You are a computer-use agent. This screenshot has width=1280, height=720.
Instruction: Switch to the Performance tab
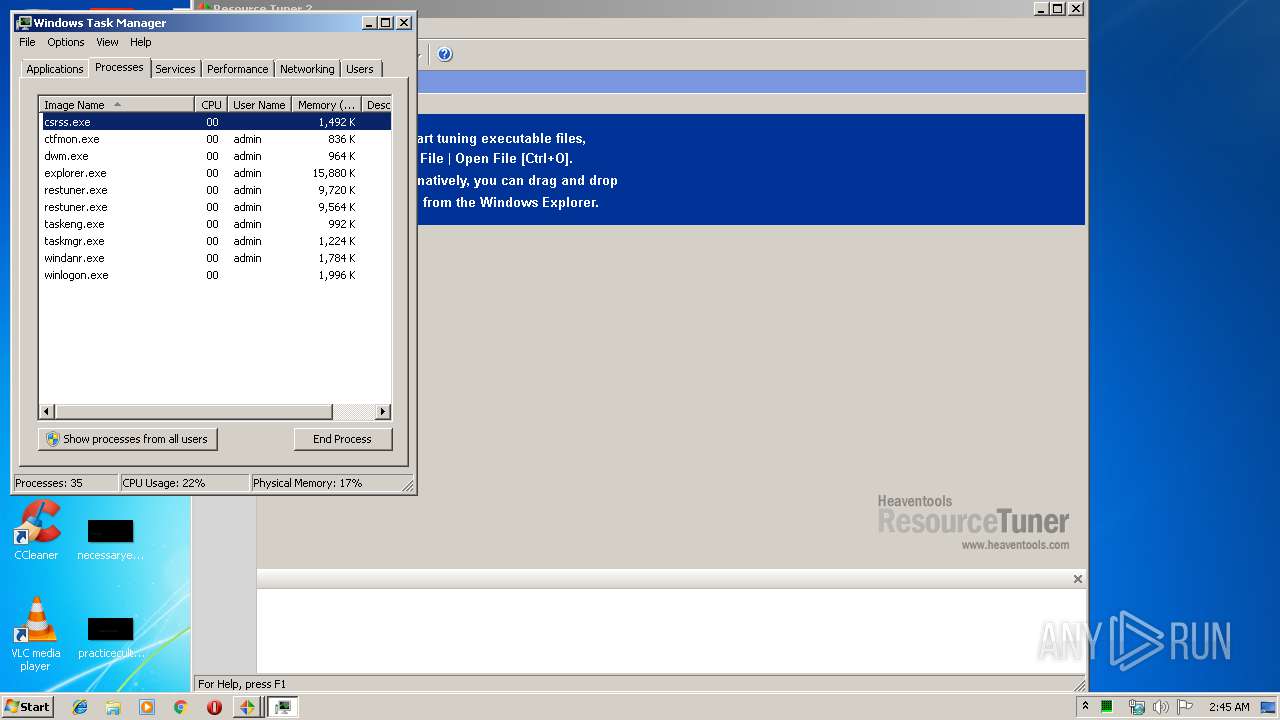click(x=238, y=69)
